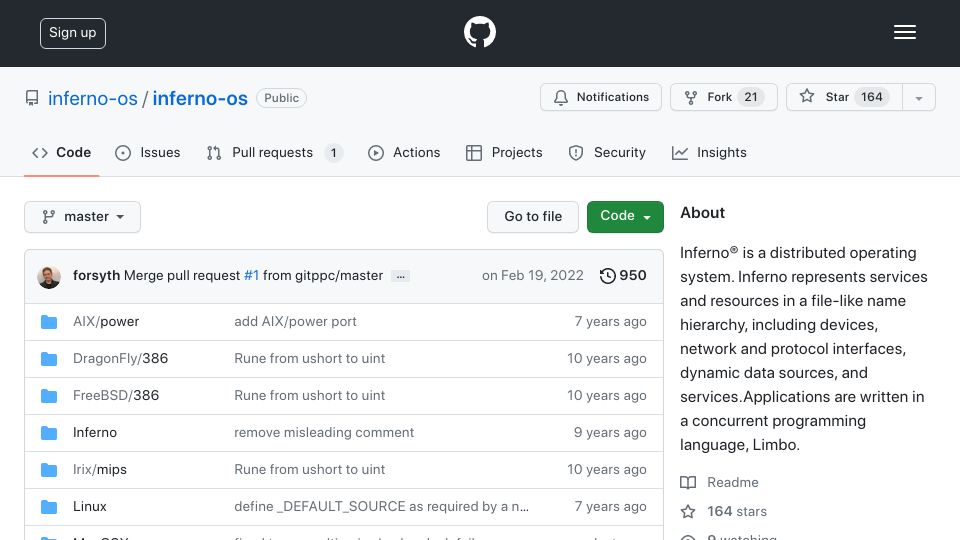Click '9 years ago' in Inferno row
Screen dimensions: 960x540
(610, 432)
